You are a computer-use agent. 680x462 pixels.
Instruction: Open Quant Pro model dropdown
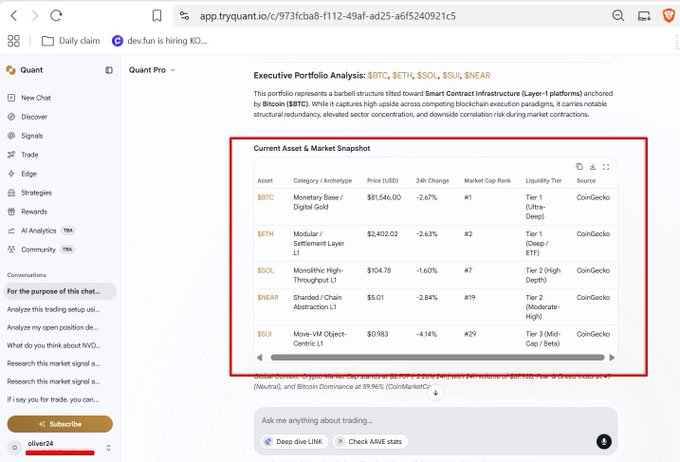(152, 70)
